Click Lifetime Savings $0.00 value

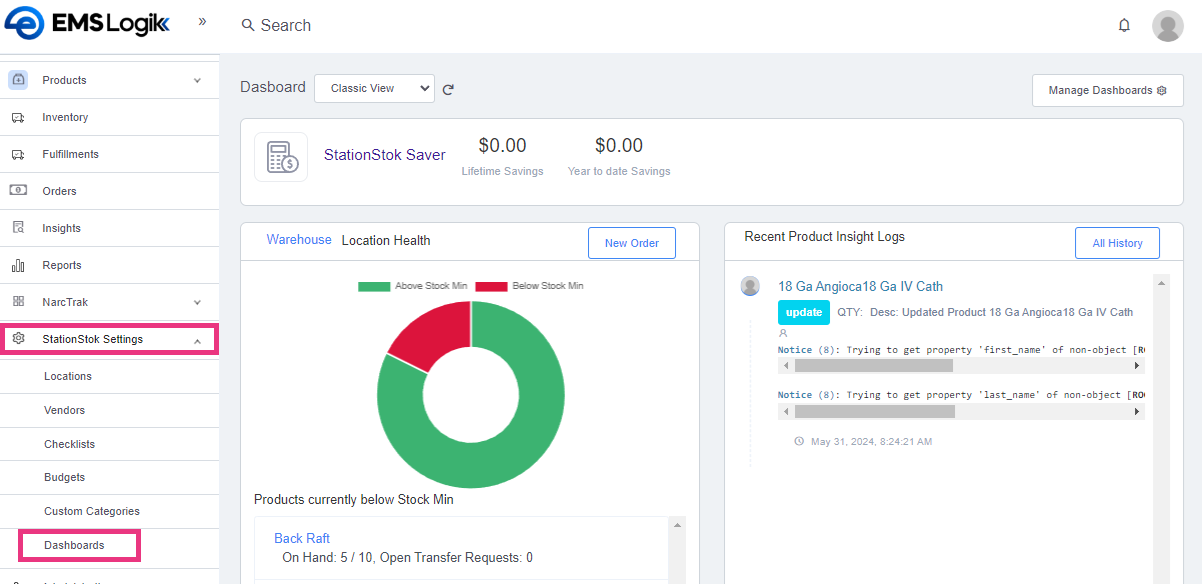pyautogui.click(x=502, y=146)
